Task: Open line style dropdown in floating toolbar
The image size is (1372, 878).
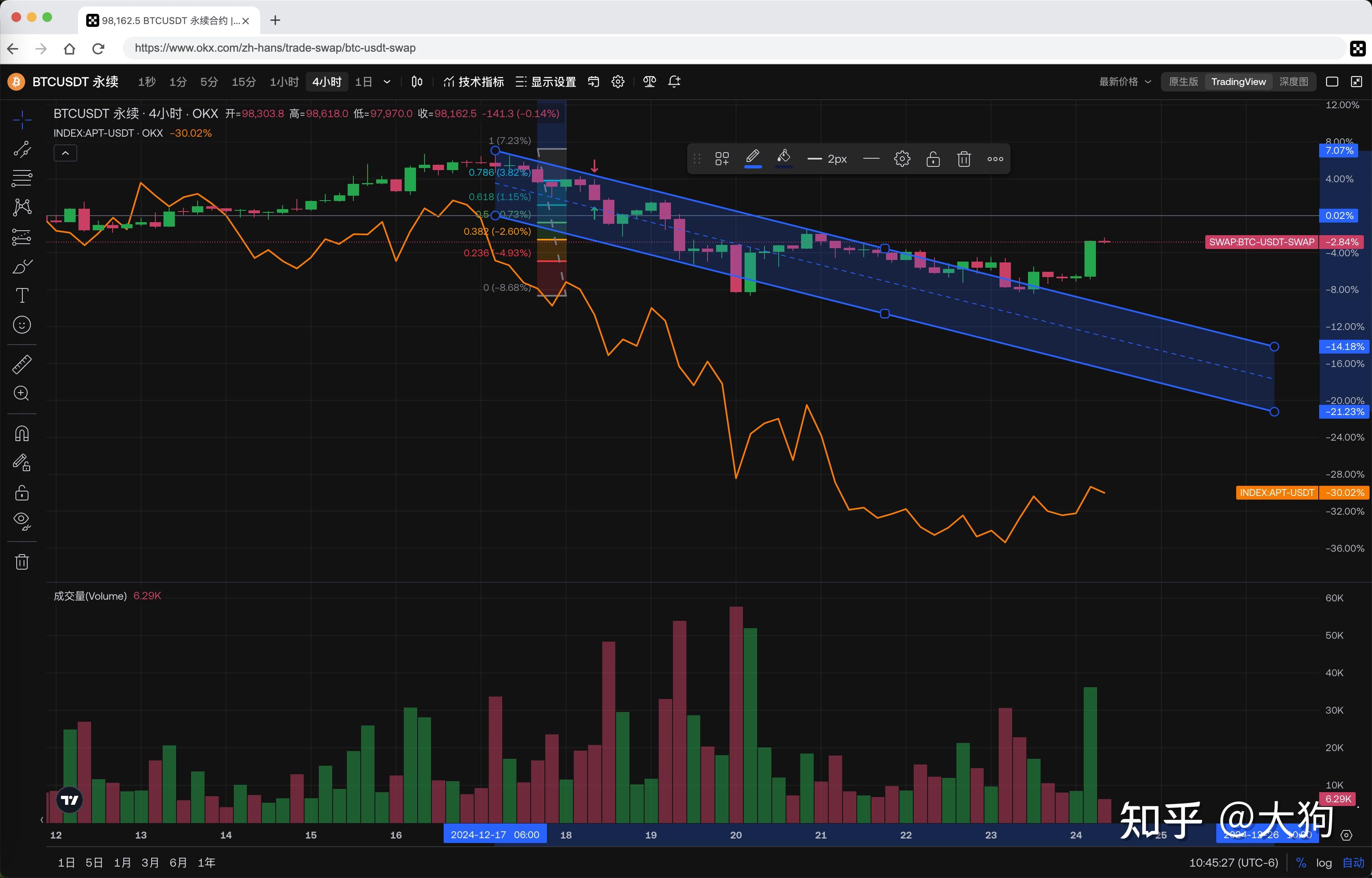Action: 871,159
